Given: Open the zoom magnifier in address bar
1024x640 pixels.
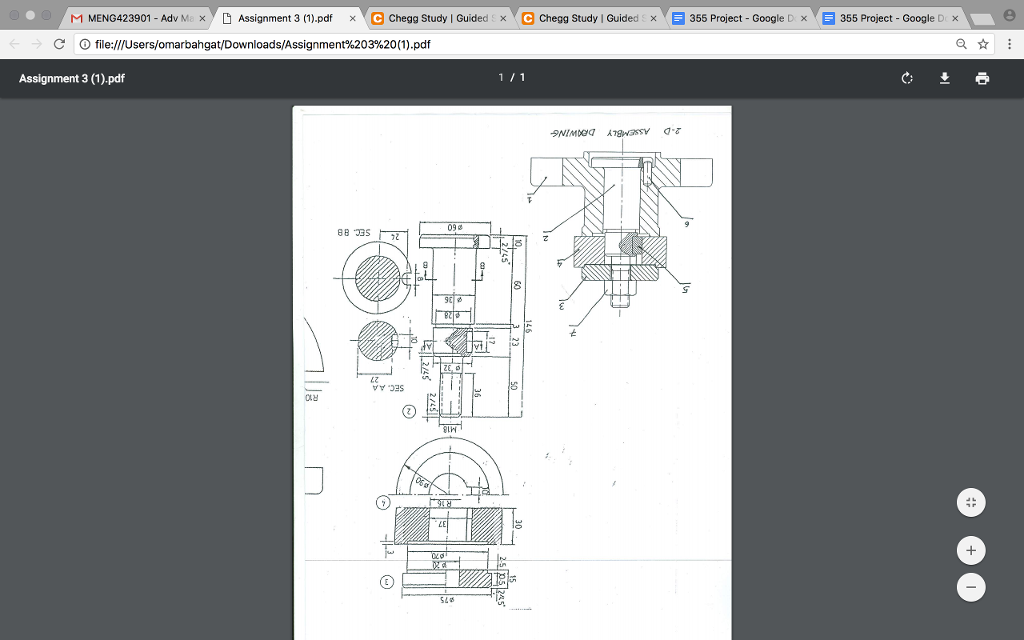Looking at the screenshot, I should pyautogui.click(x=961, y=44).
